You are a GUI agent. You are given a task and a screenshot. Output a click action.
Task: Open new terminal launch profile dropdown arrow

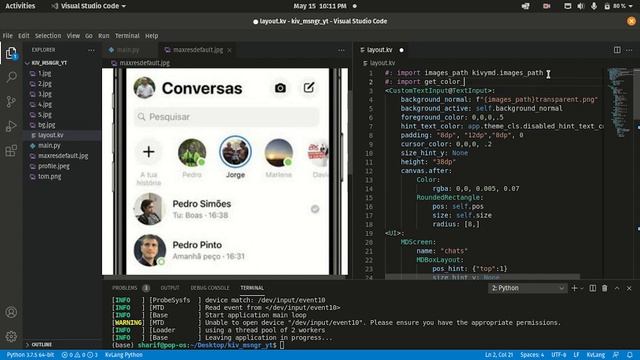(582, 289)
